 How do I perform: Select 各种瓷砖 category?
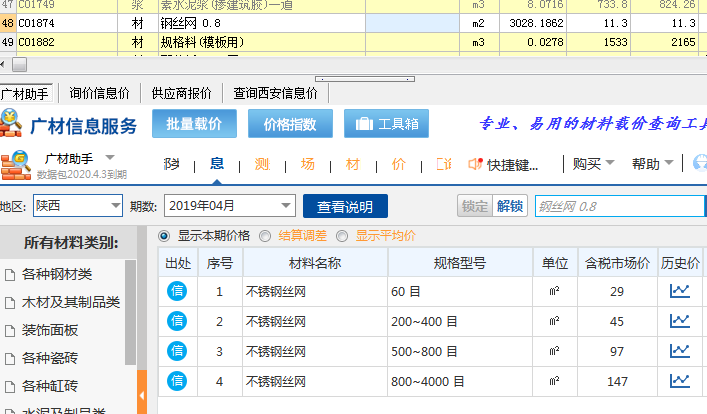50,358
